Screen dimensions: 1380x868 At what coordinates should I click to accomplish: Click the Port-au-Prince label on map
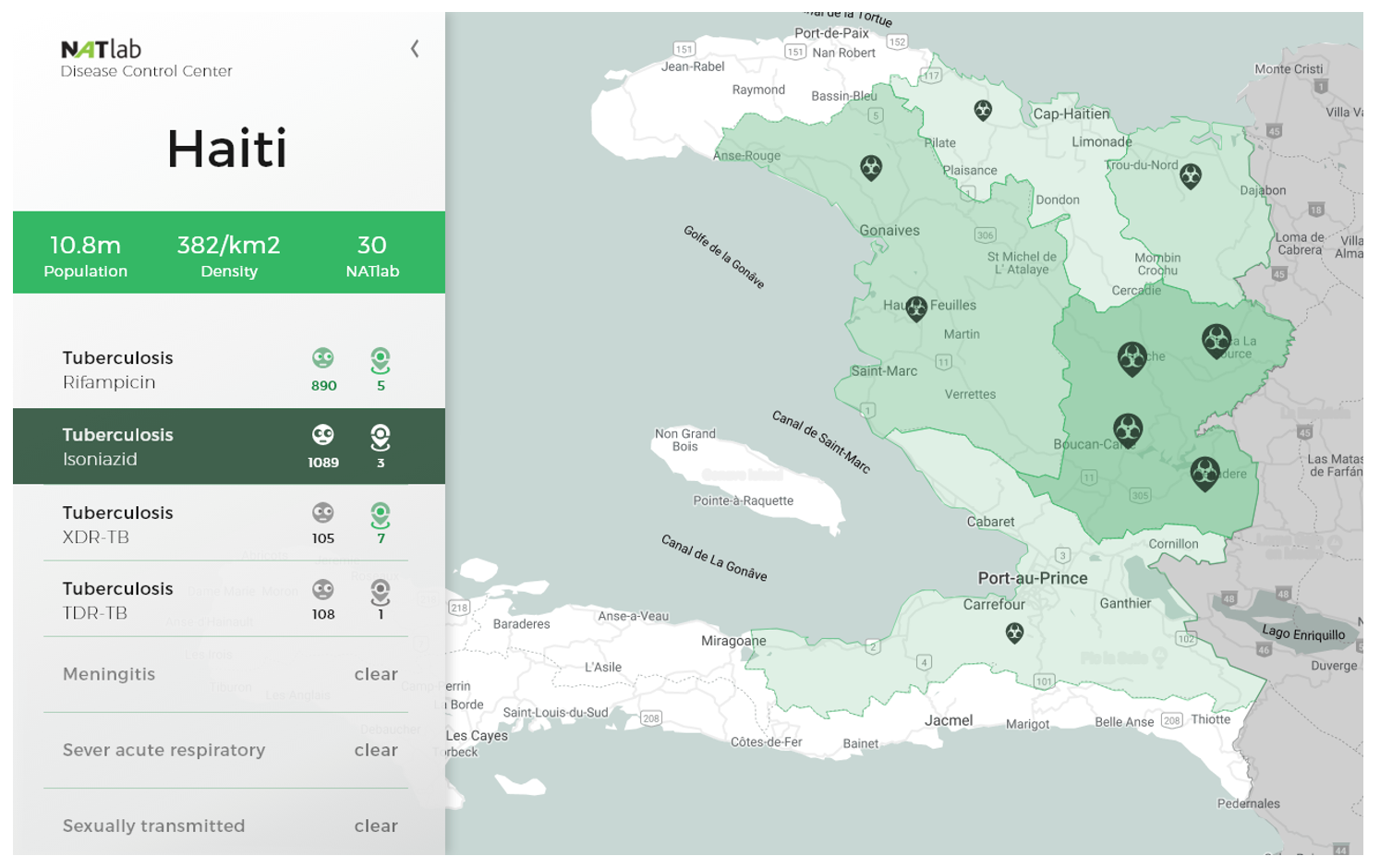coord(1032,578)
